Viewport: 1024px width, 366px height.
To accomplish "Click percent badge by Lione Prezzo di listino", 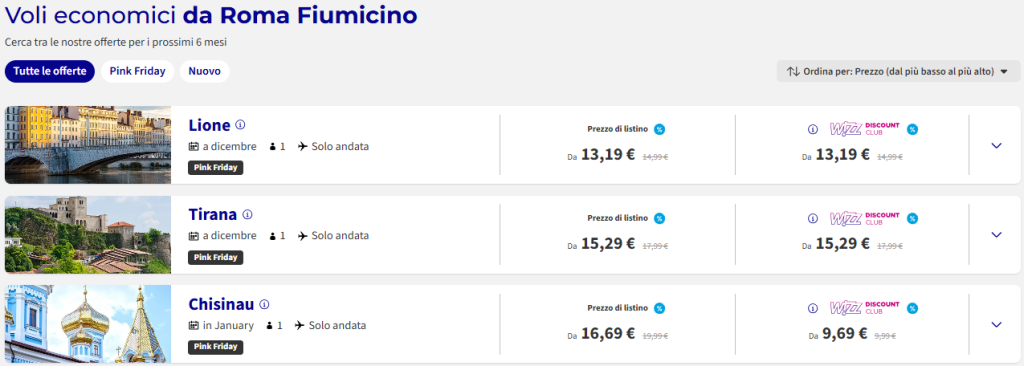I will click(x=660, y=129).
